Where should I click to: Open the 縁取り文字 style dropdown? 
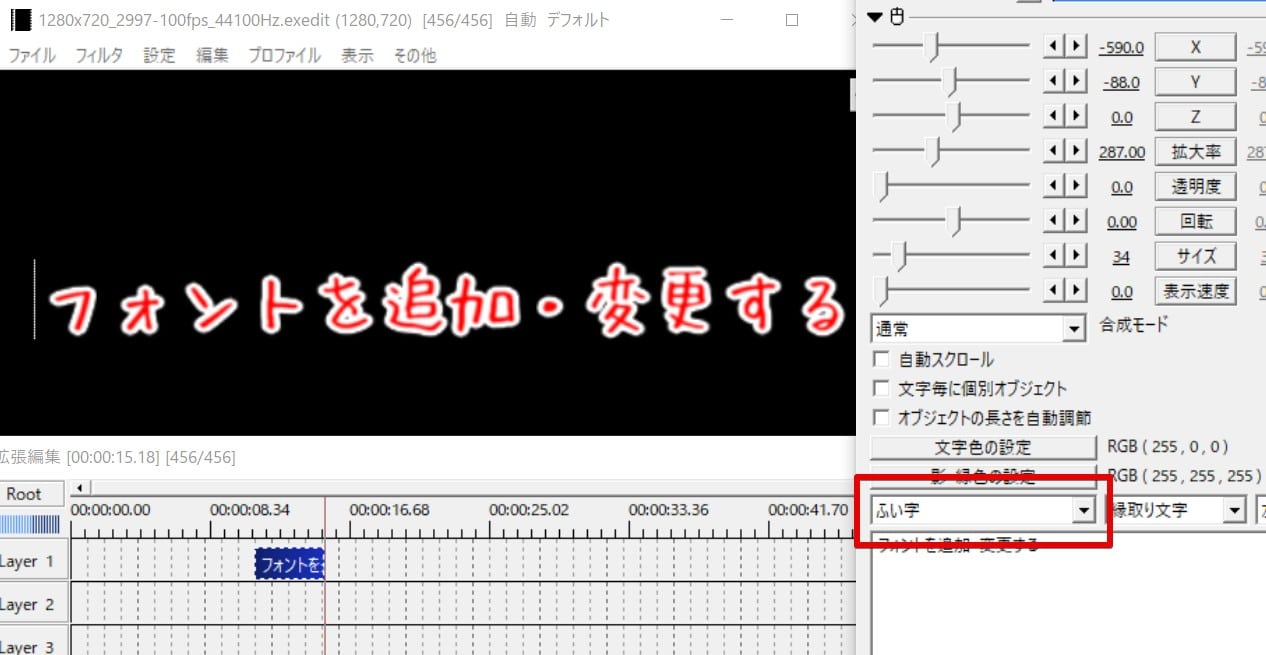coord(1178,510)
